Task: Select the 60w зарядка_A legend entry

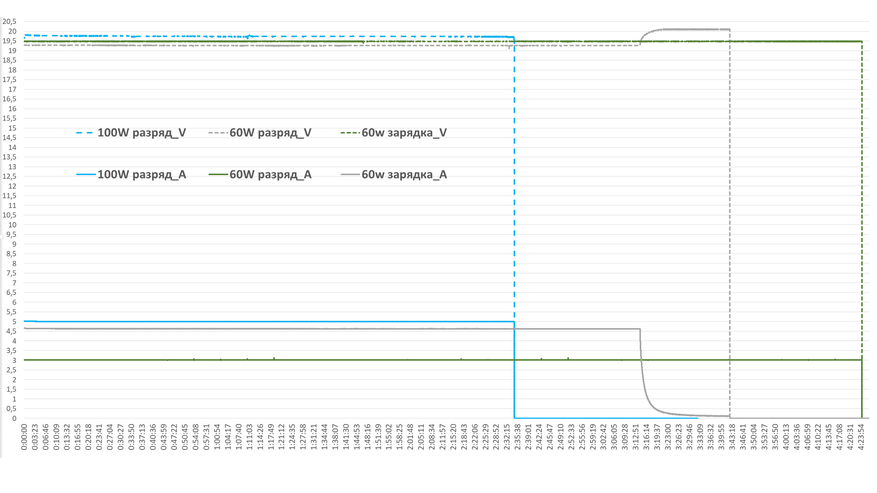Action: pyautogui.click(x=394, y=175)
